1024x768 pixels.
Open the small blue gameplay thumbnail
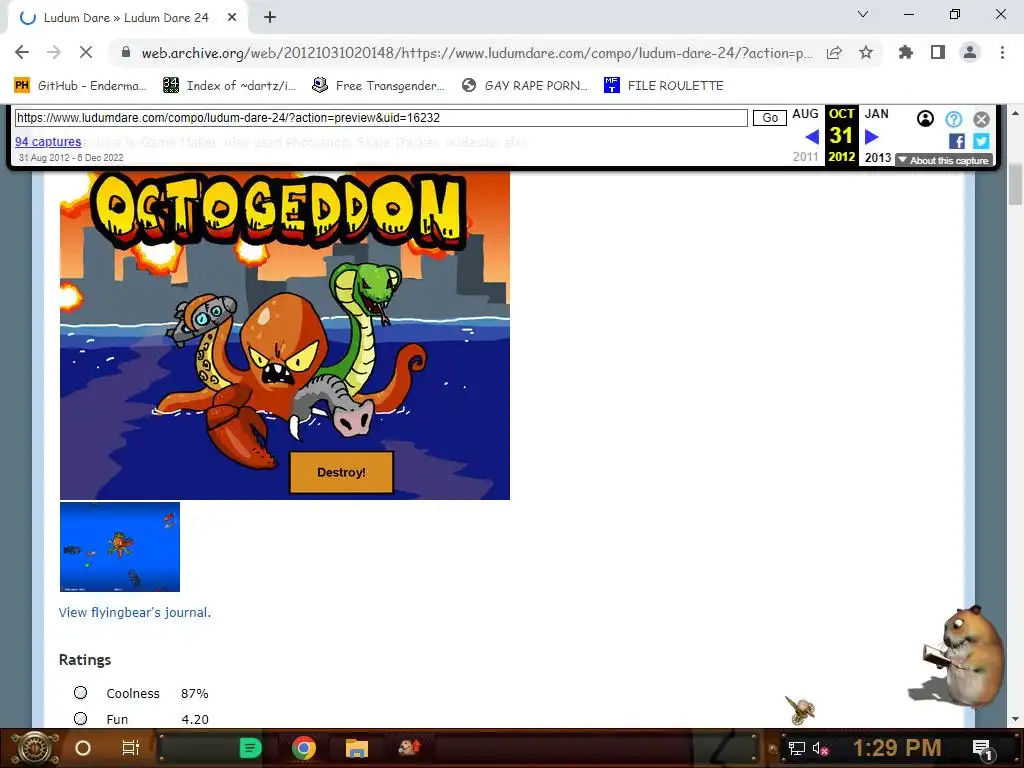pos(120,547)
